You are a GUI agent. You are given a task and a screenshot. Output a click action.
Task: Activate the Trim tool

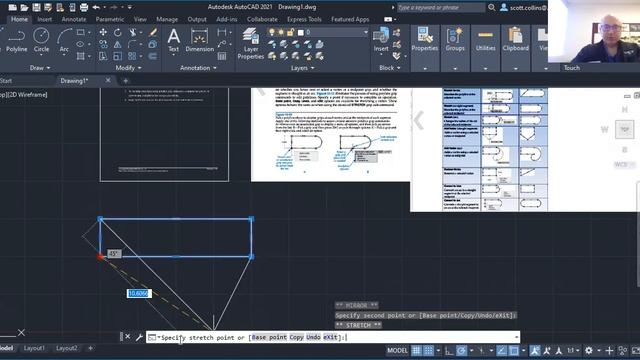click(x=133, y=32)
